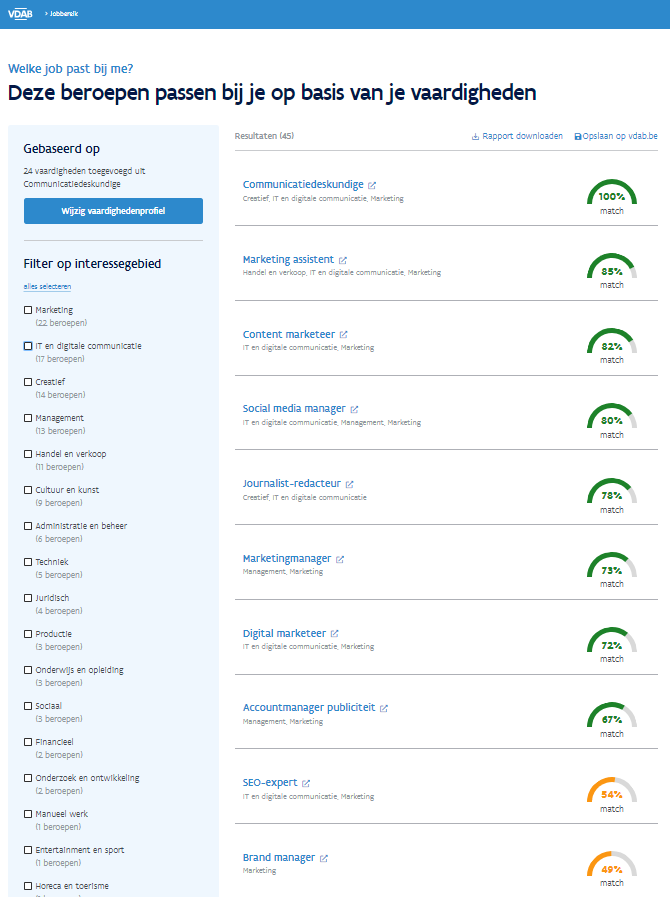Open external link icon next to Content marketeer

point(344,335)
